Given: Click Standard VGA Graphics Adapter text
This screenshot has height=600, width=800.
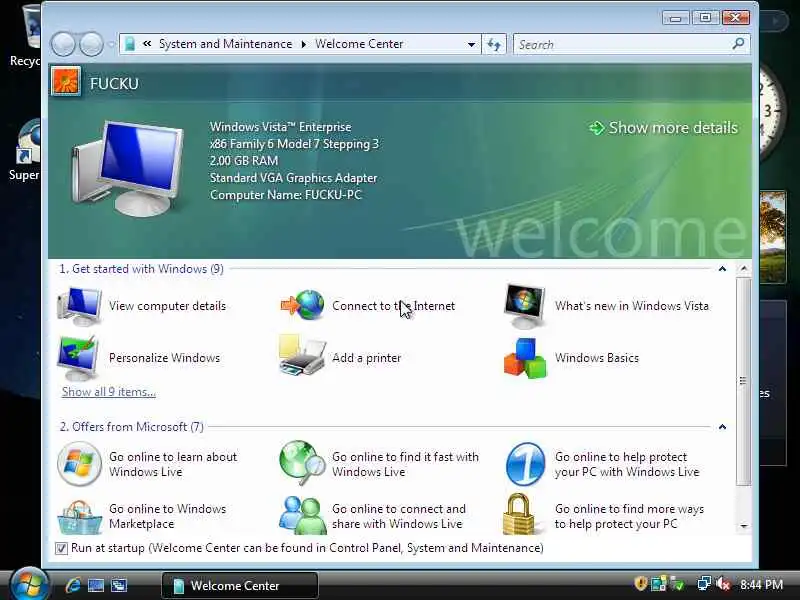Looking at the screenshot, I should click(293, 178).
